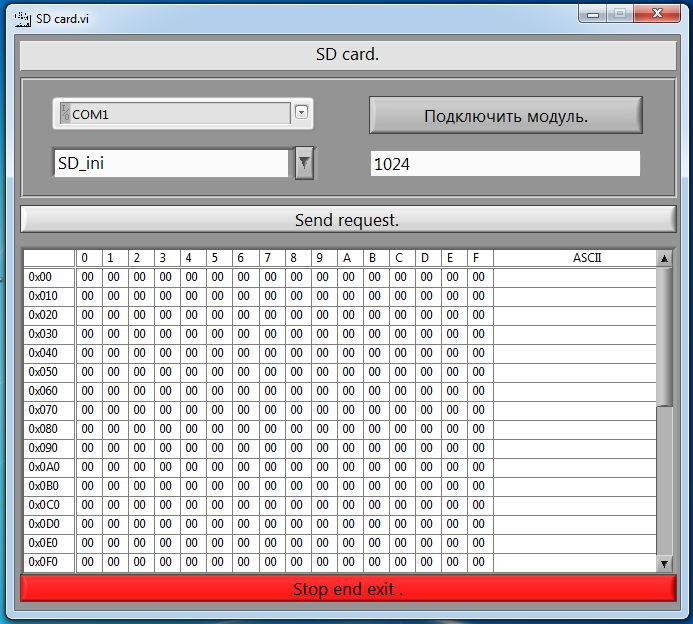Click the SD card. title banner
693x624 pixels.
tap(347, 55)
